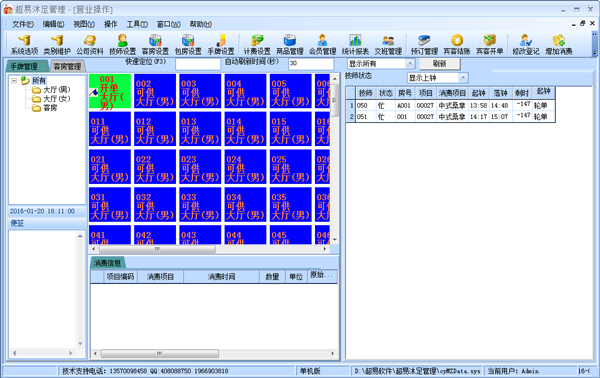600x378 pixels.
Task: Open 会员管理 toolbar icon
Action: (323, 45)
